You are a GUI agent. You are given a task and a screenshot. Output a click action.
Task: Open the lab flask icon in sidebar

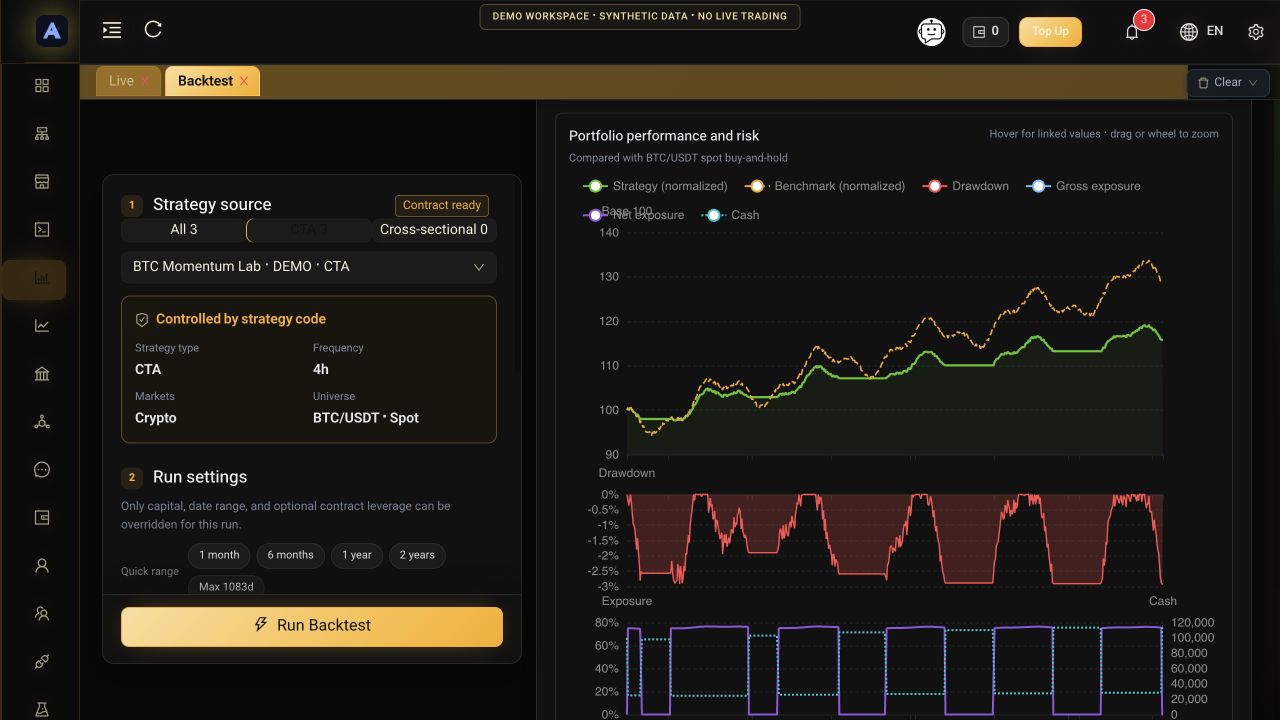[x=42, y=709]
